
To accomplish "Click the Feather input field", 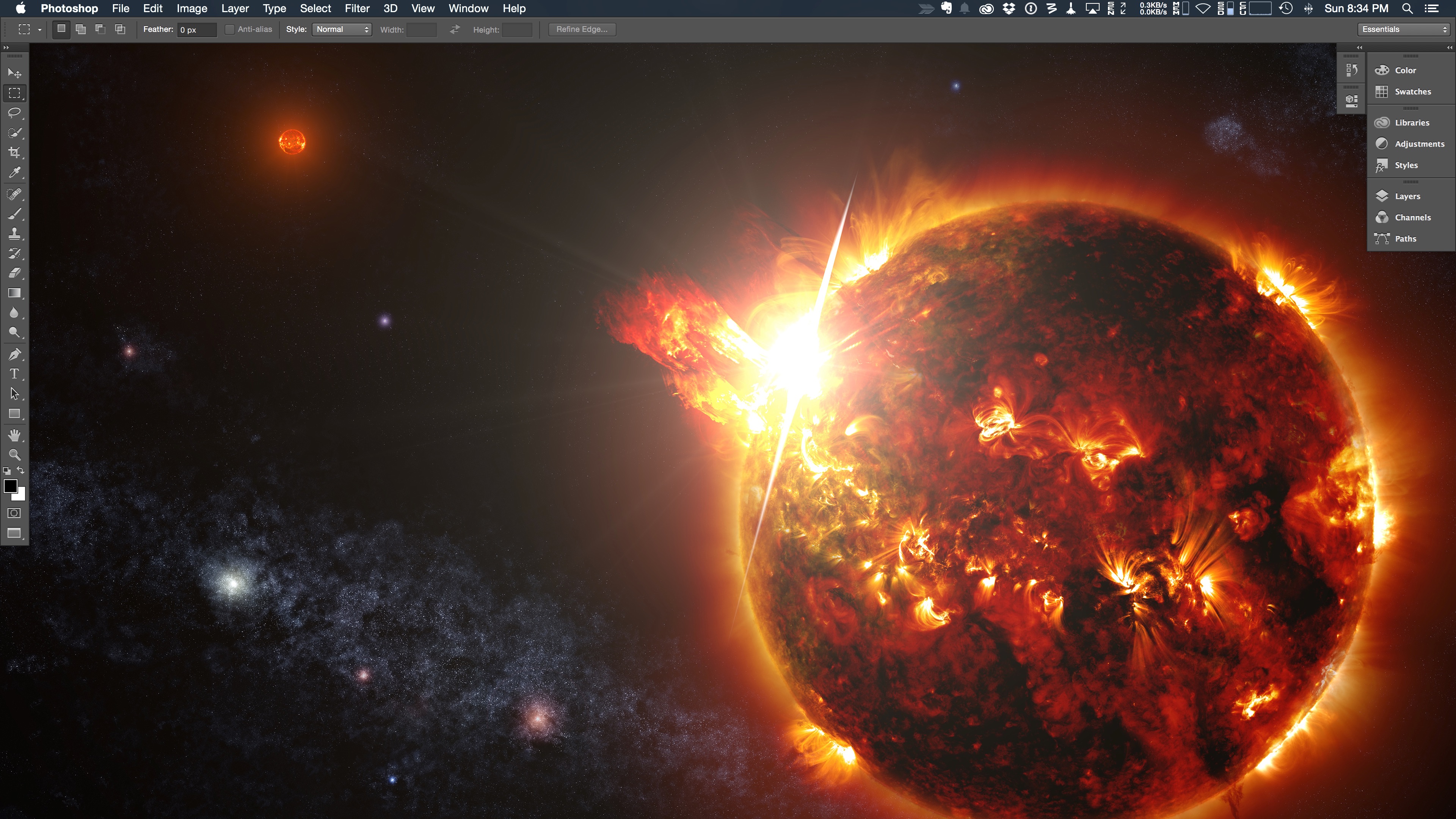I will [x=197, y=30].
